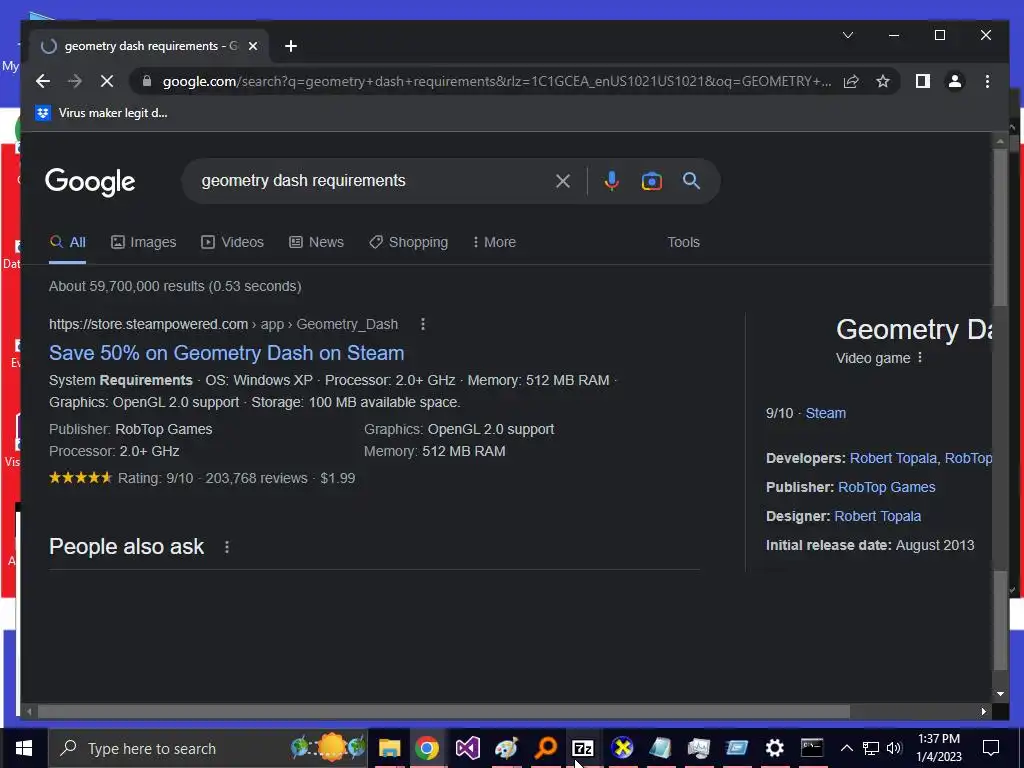This screenshot has width=1024, height=768.
Task: Open options next to the Steam result URL
Action: pos(423,324)
